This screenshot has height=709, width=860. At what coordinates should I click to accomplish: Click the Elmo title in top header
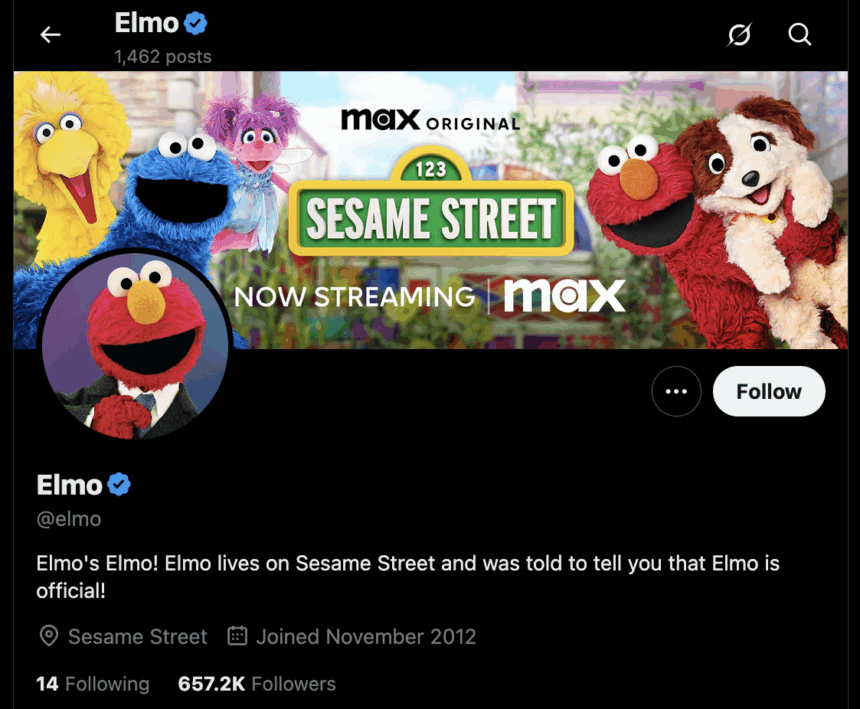point(146,23)
